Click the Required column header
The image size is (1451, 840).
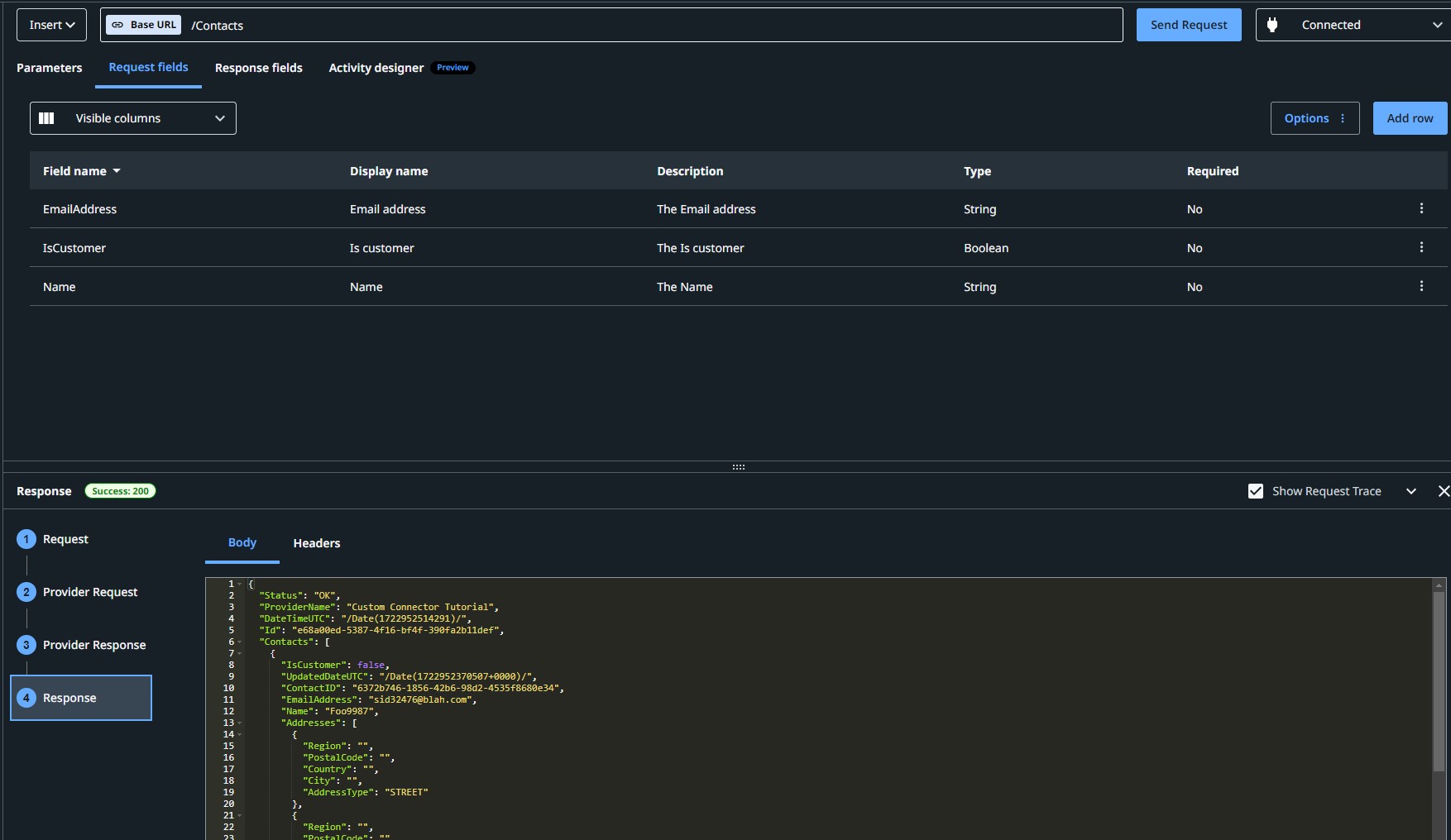1213,171
